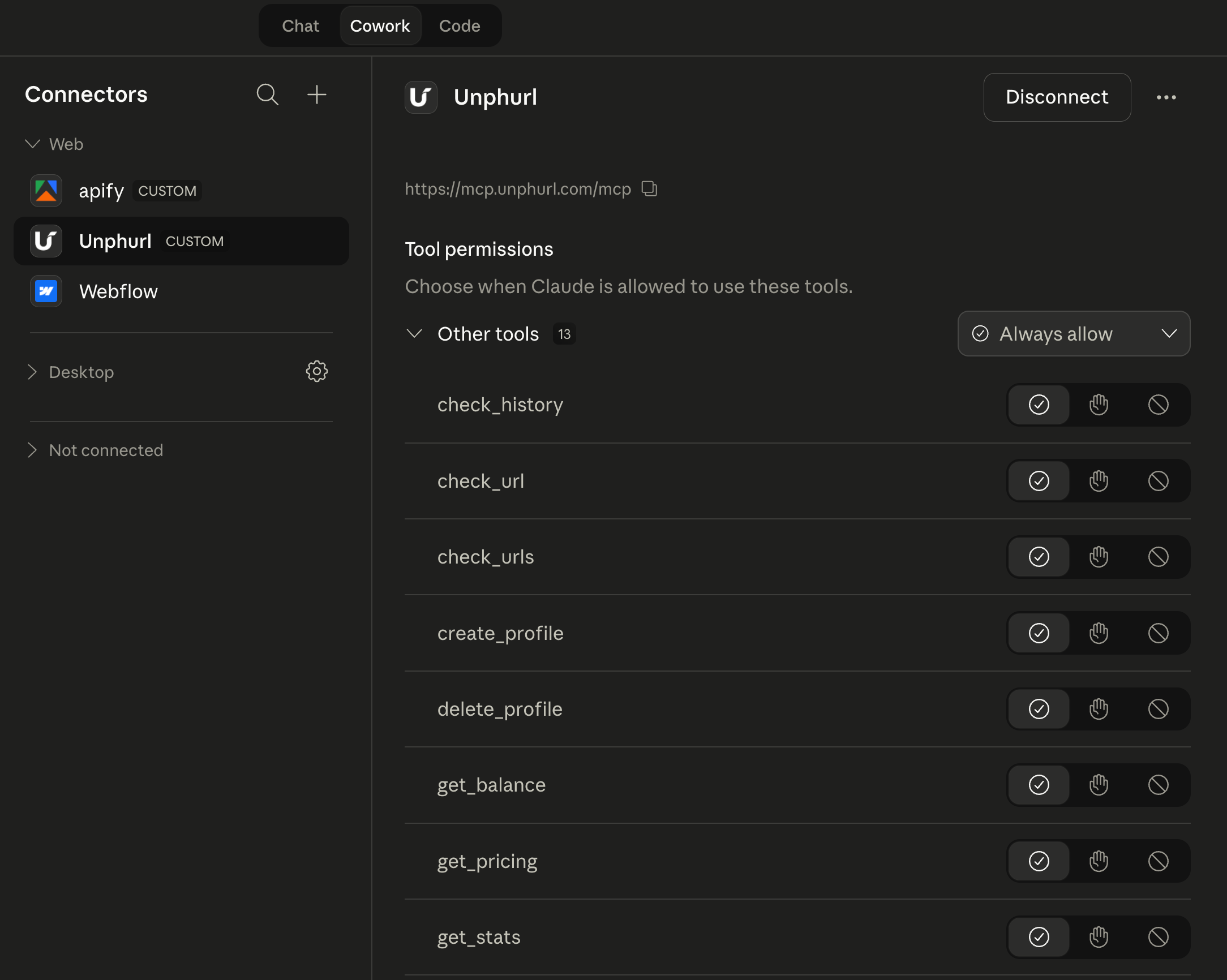Set check_urls to needs approval

tap(1099, 557)
